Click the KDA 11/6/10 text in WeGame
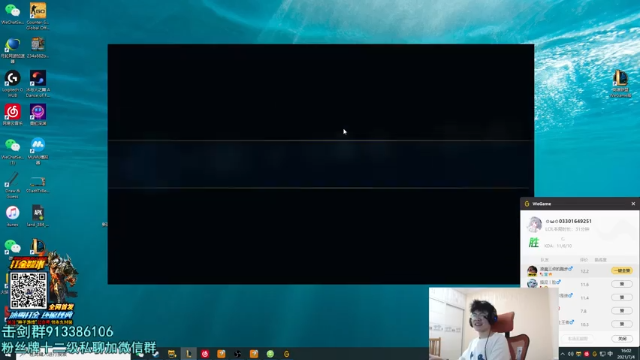The width and height of the screenshot is (640, 360). (558, 246)
